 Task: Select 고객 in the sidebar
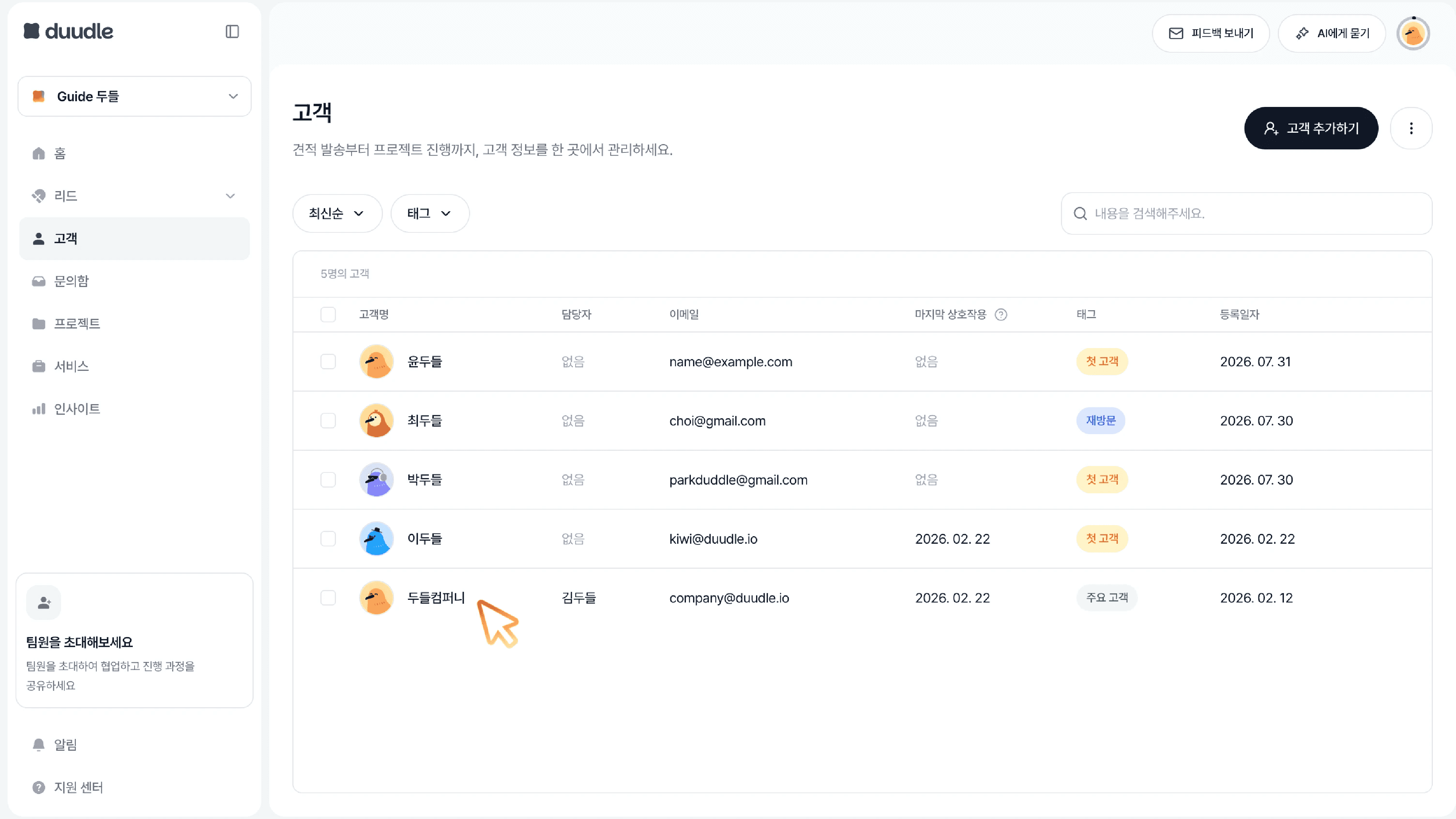[x=135, y=238]
